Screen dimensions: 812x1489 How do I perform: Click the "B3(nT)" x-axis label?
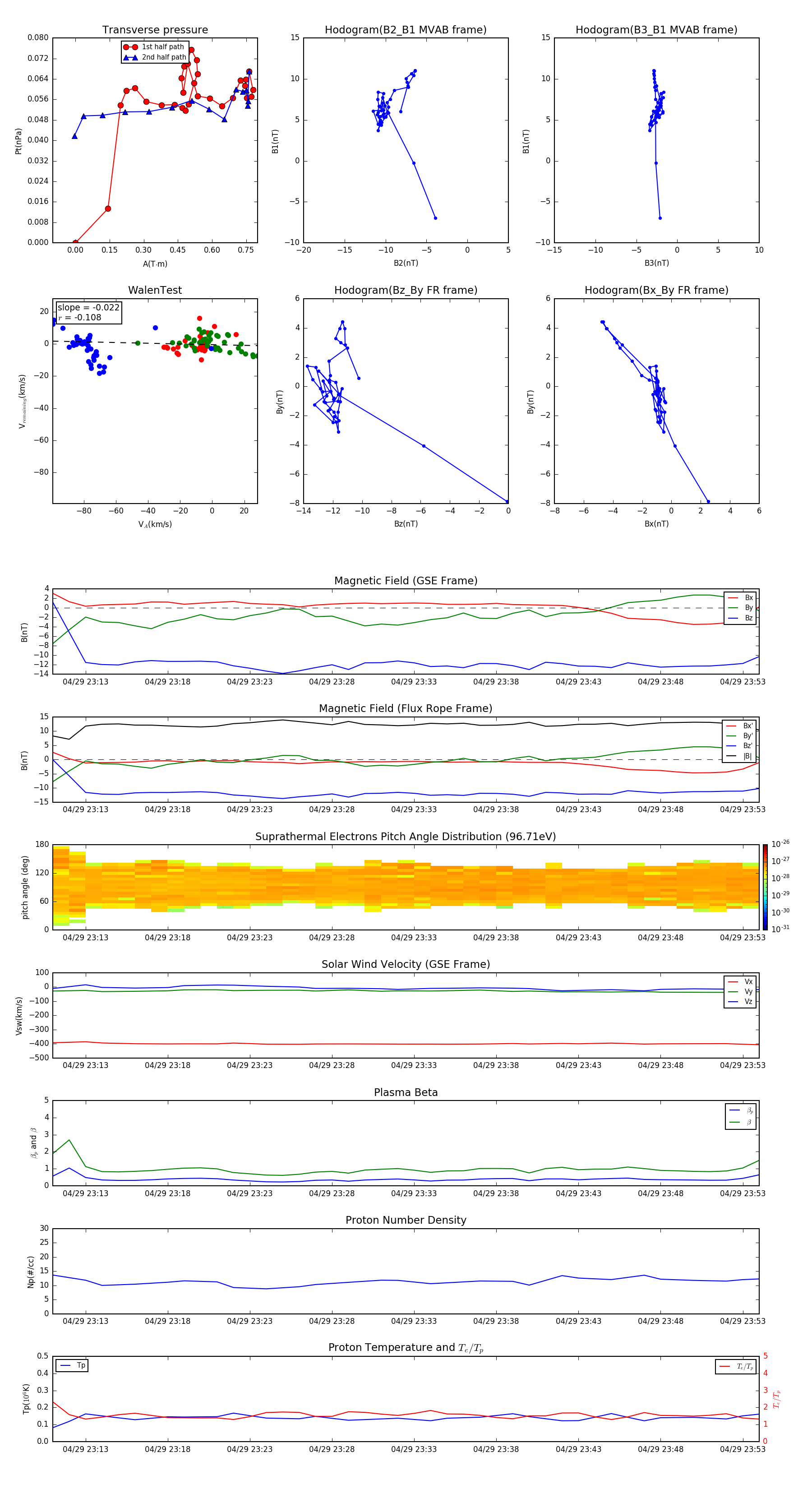coord(656,263)
